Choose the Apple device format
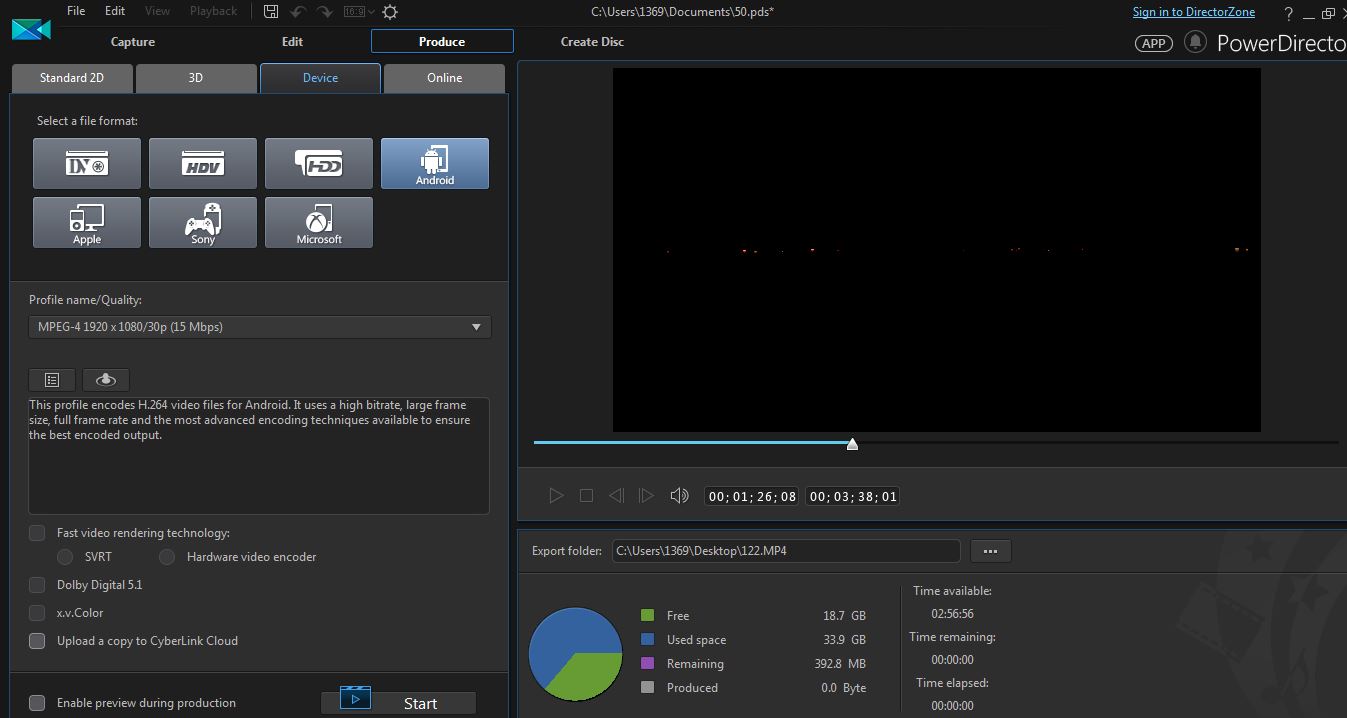Screen dimensions: 1347x718 [87, 222]
